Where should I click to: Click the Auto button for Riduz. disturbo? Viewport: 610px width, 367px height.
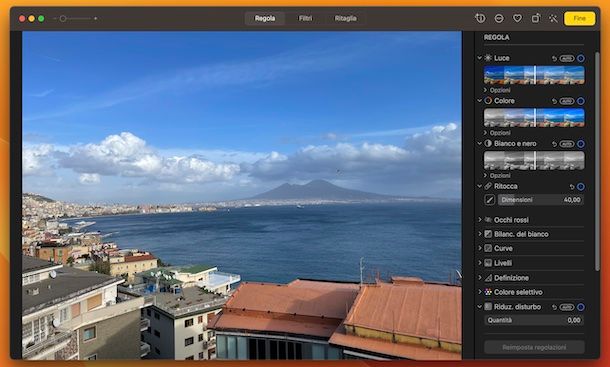[567, 307]
